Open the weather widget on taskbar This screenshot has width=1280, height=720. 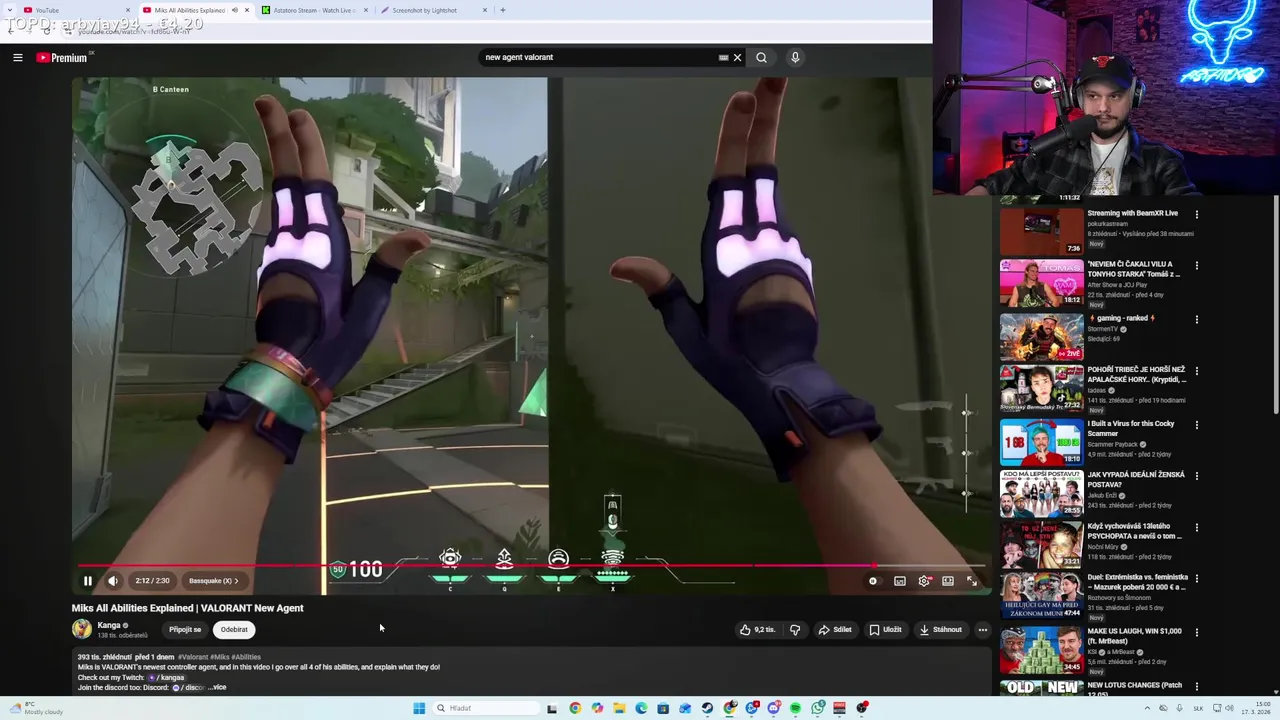[x=36, y=708]
